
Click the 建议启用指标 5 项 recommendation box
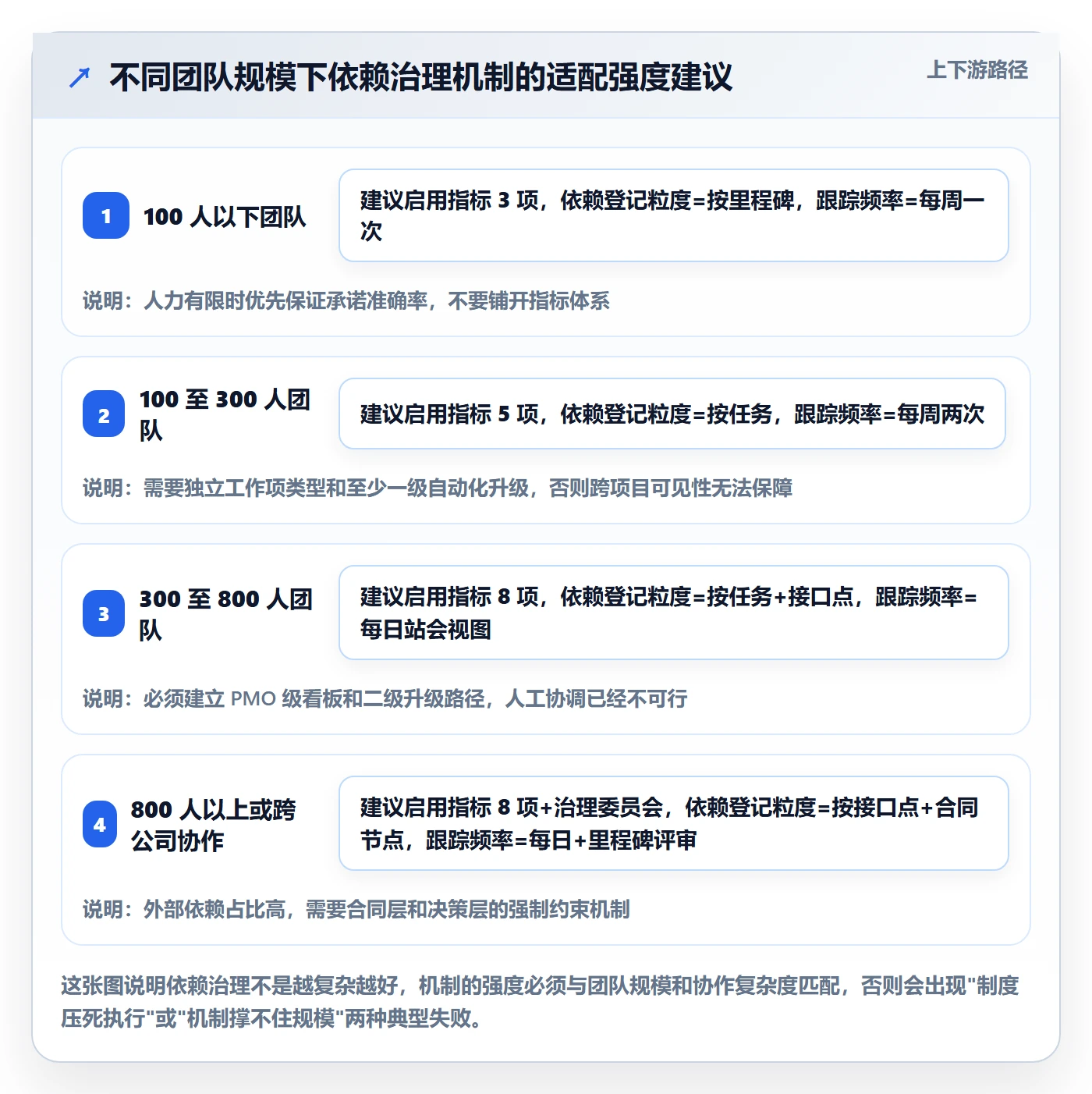672,414
